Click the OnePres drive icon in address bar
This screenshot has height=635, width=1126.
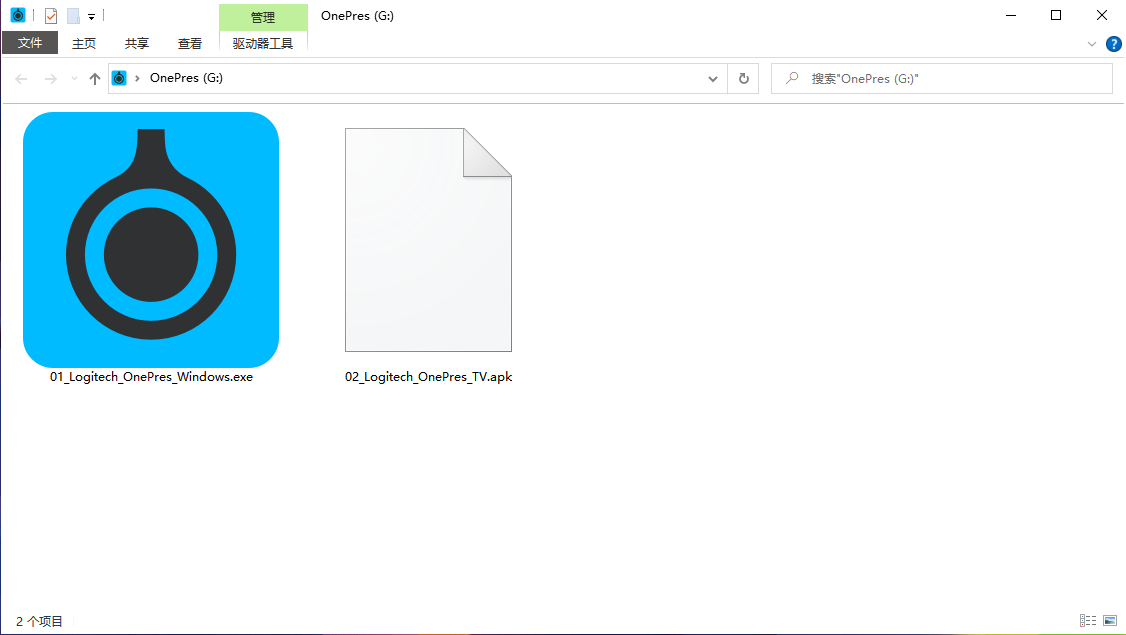tap(119, 78)
